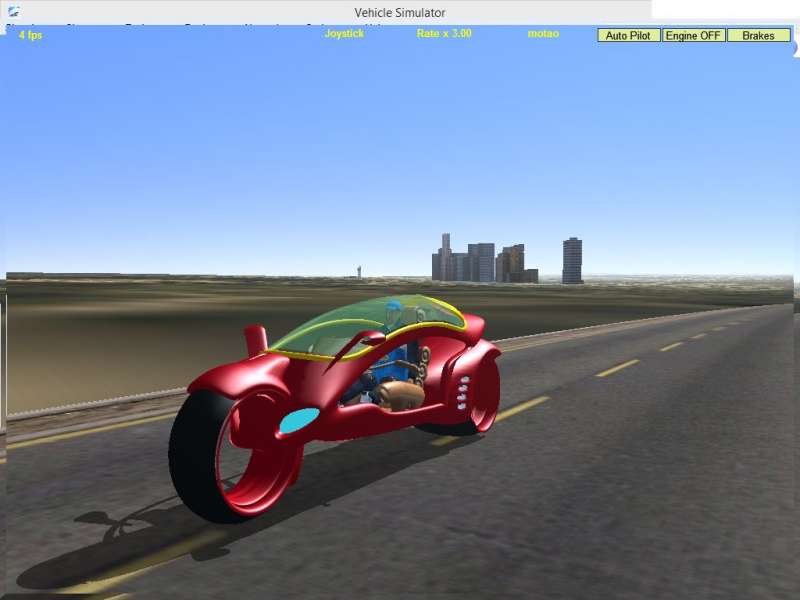The image size is (800, 600).
Task: Click the "Joystick" control mode label
Action: pos(344,34)
